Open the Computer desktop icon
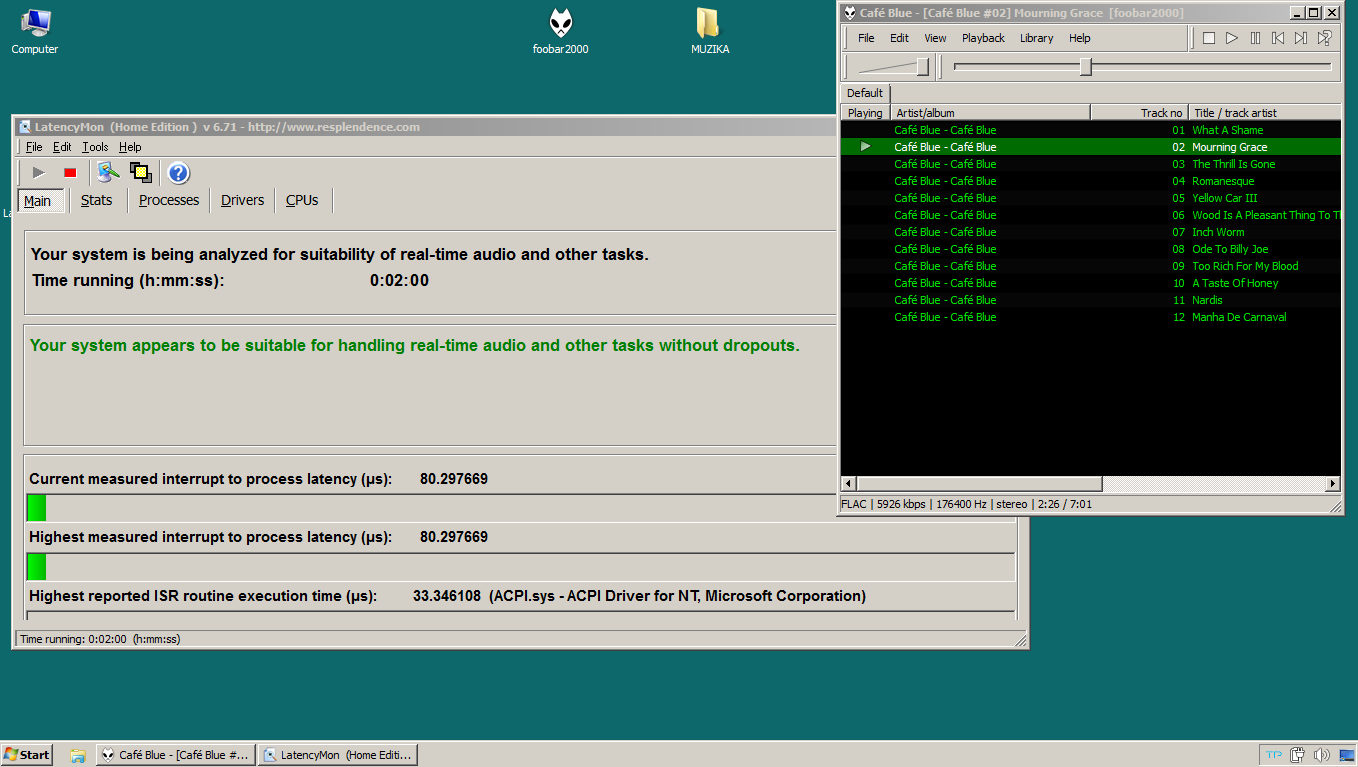Viewport: 1358px width, 767px height. coord(35,31)
